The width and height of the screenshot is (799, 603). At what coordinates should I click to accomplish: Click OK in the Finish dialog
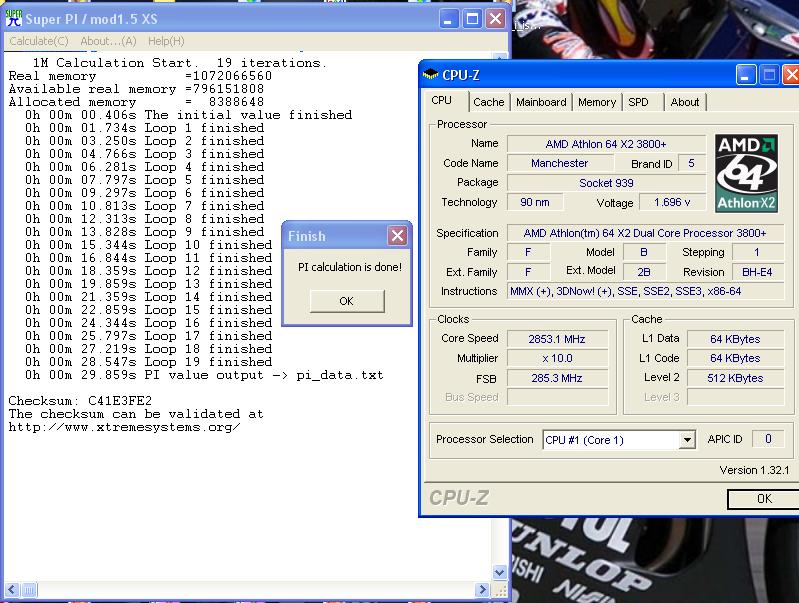point(347,301)
